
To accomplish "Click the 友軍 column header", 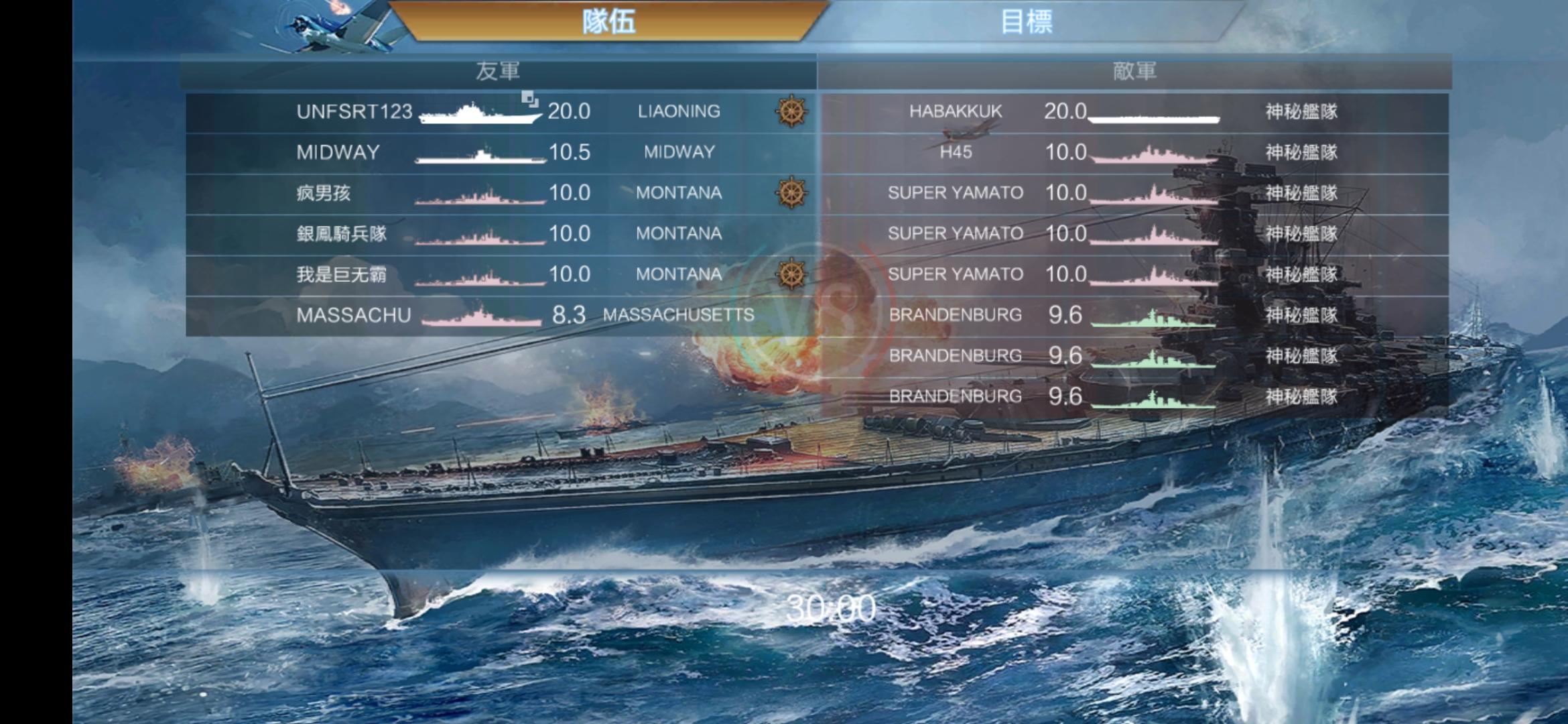I will coord(498,71).
